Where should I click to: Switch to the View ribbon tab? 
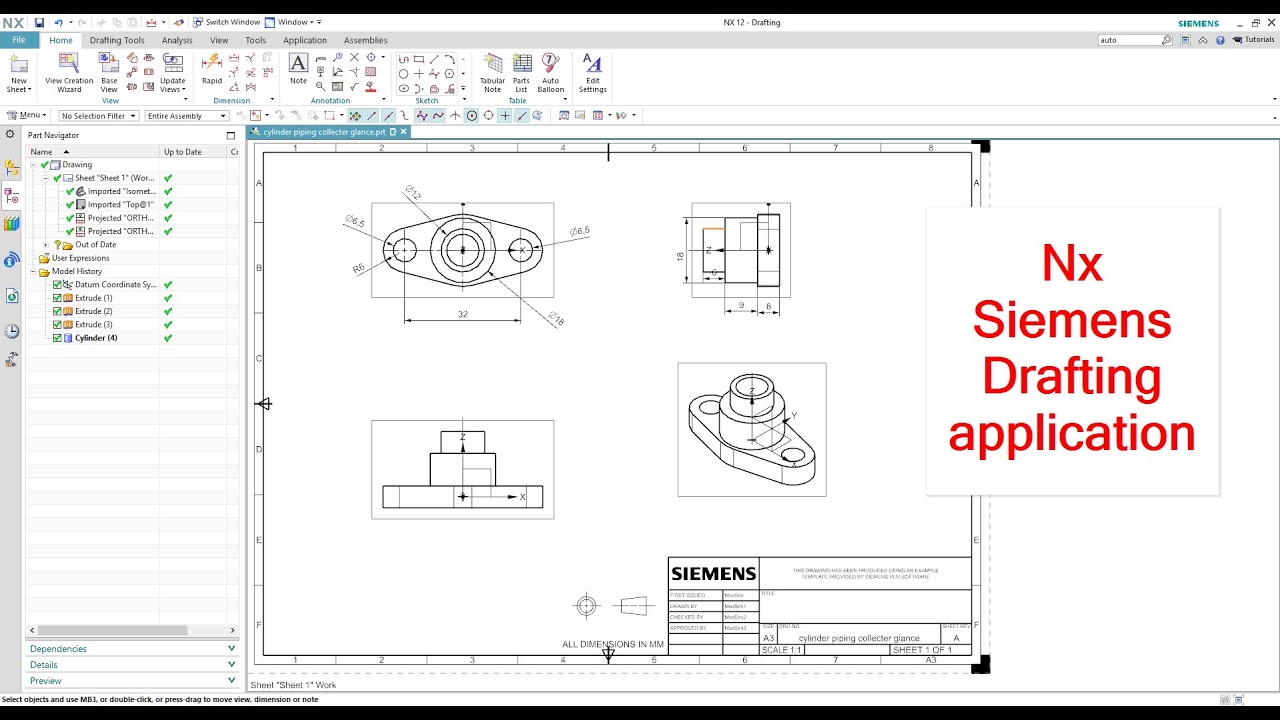tap(219, 40)
